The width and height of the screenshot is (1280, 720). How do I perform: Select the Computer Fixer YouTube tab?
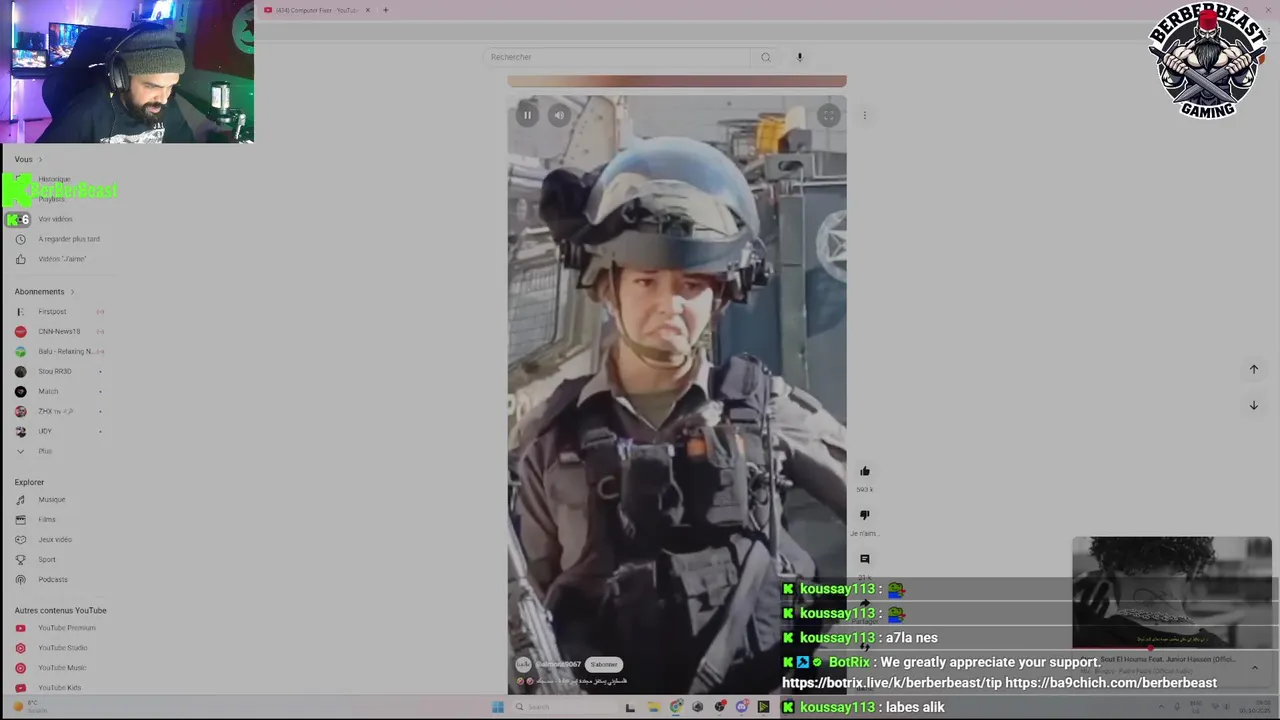317,10
